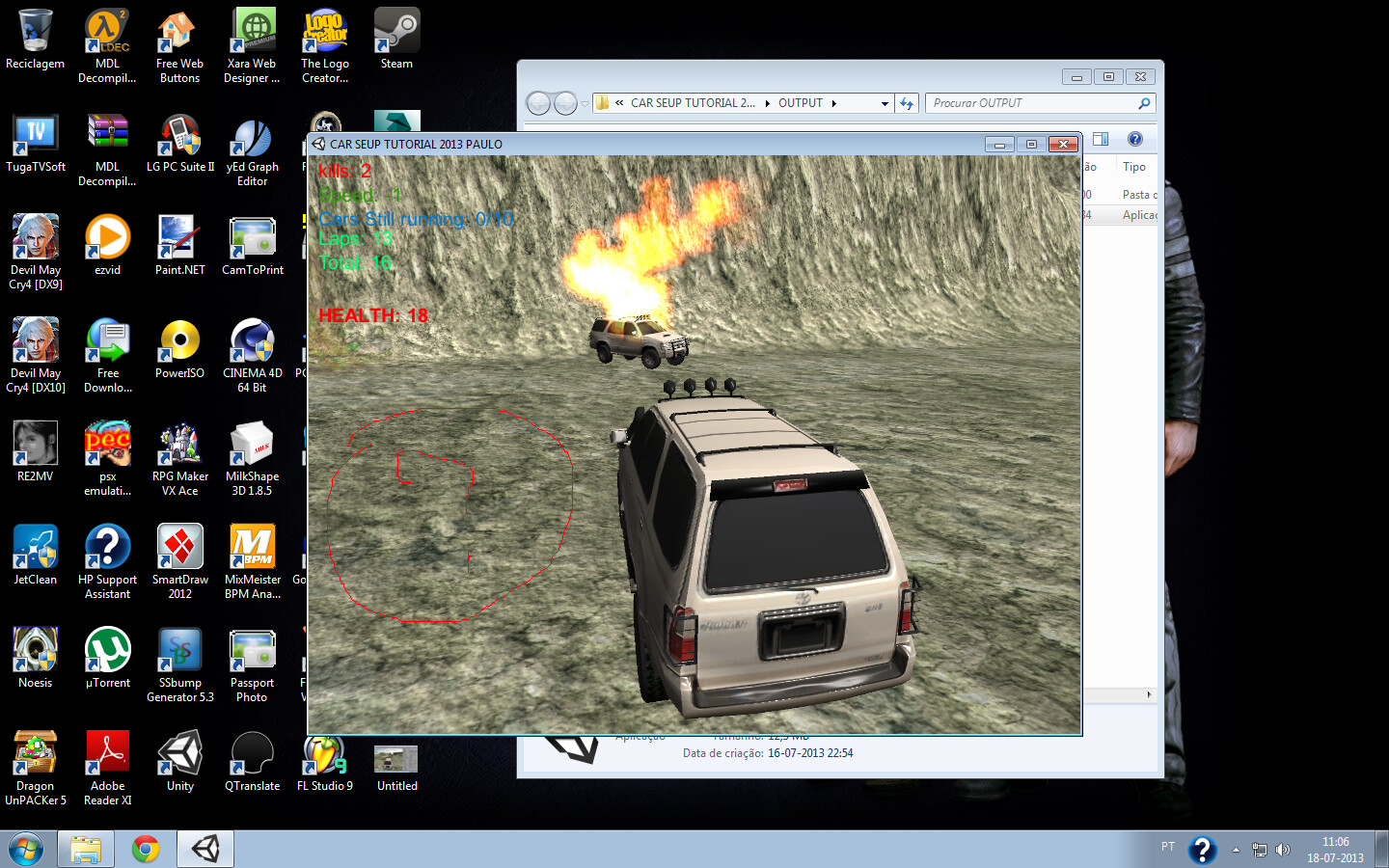Launch FL Studio 9 shortcut
The height and width of the screenshot is (868, 1389).
click(325, 762)
